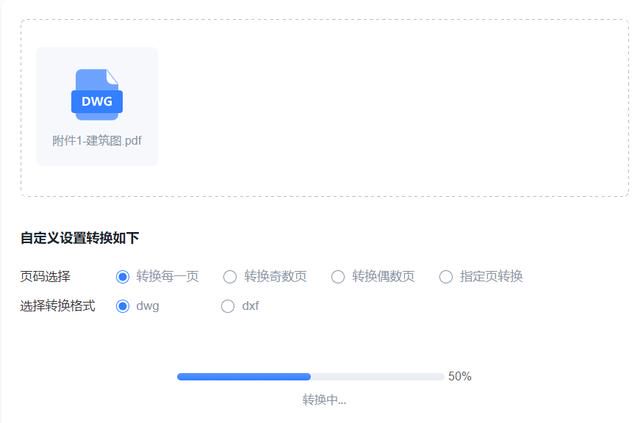Click the dxf label text
The image size is (640, 423).
(x=250, y=306)
